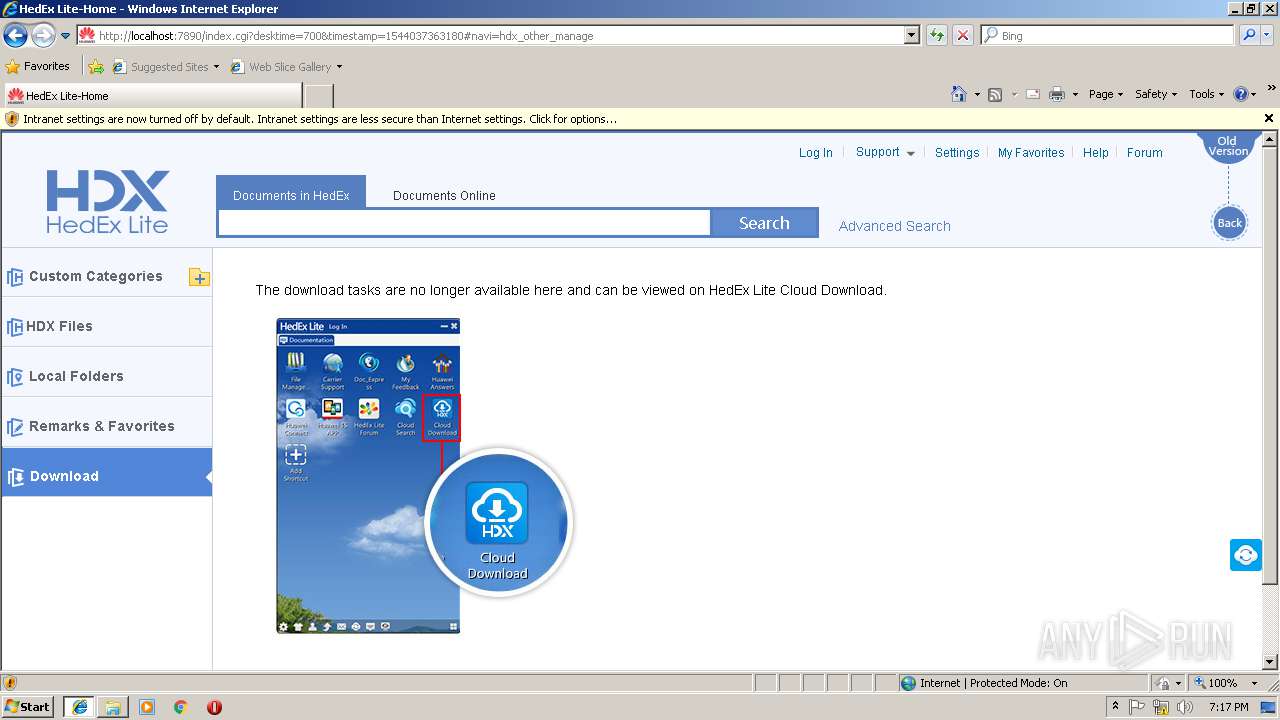Focus the Bing search box

(1107, 35)
